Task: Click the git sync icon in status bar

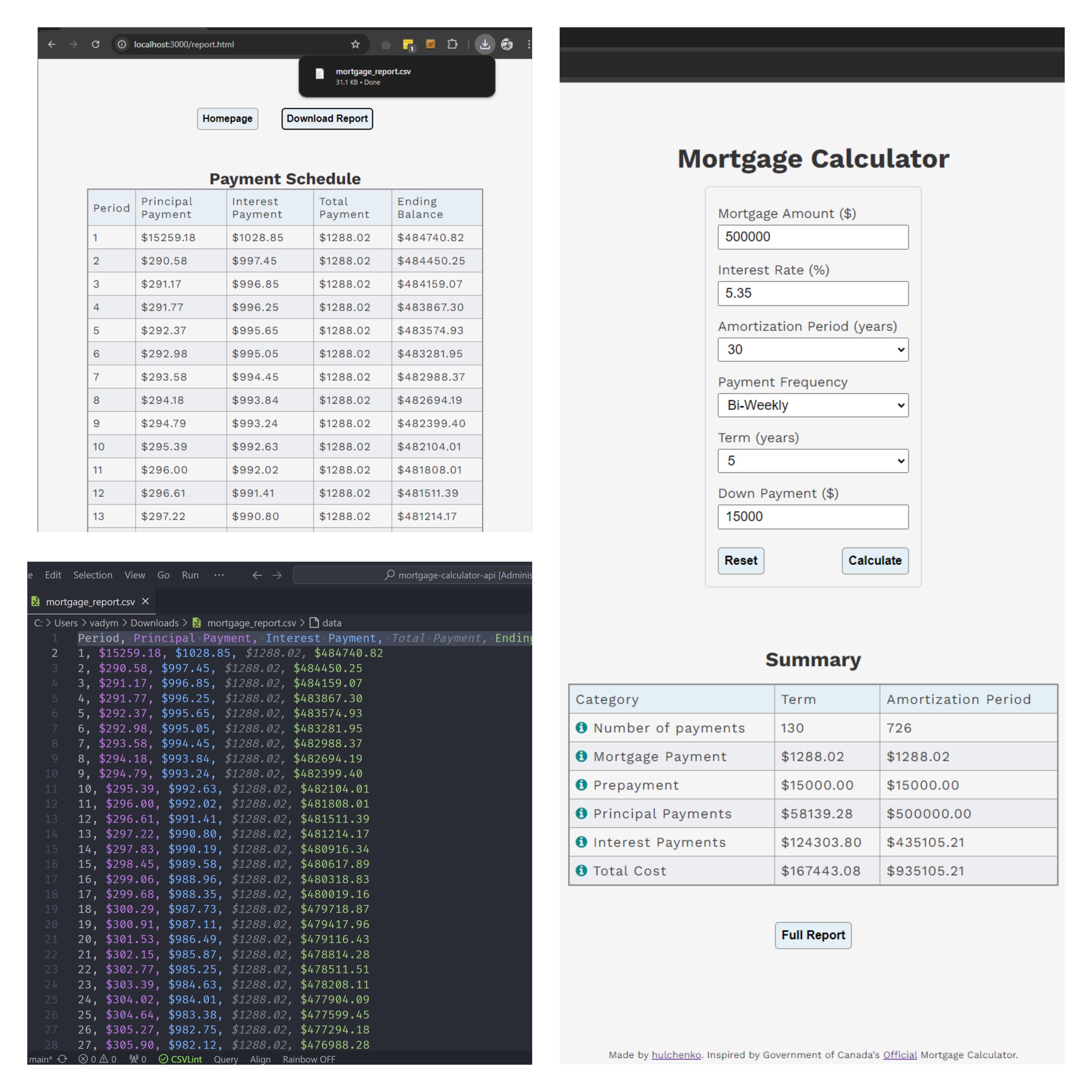Action: click(x=62, y=1059)
